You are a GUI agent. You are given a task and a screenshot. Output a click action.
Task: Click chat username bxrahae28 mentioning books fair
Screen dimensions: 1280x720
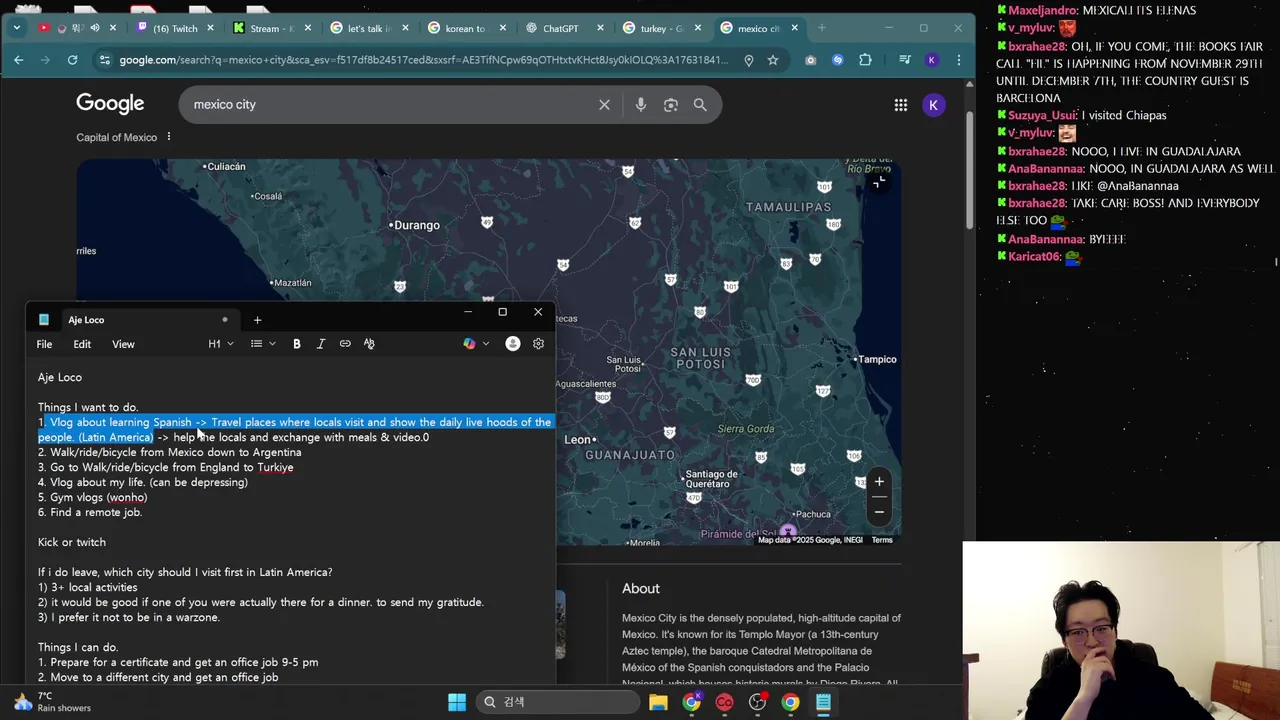tap(1037, 47)
